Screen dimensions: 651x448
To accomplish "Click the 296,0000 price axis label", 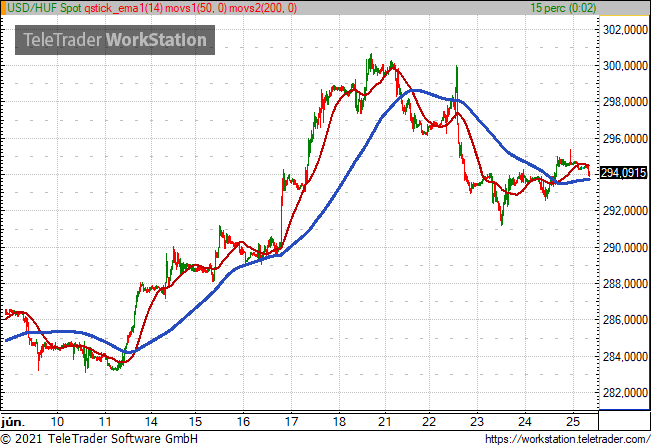I will (x=625, y=138).
